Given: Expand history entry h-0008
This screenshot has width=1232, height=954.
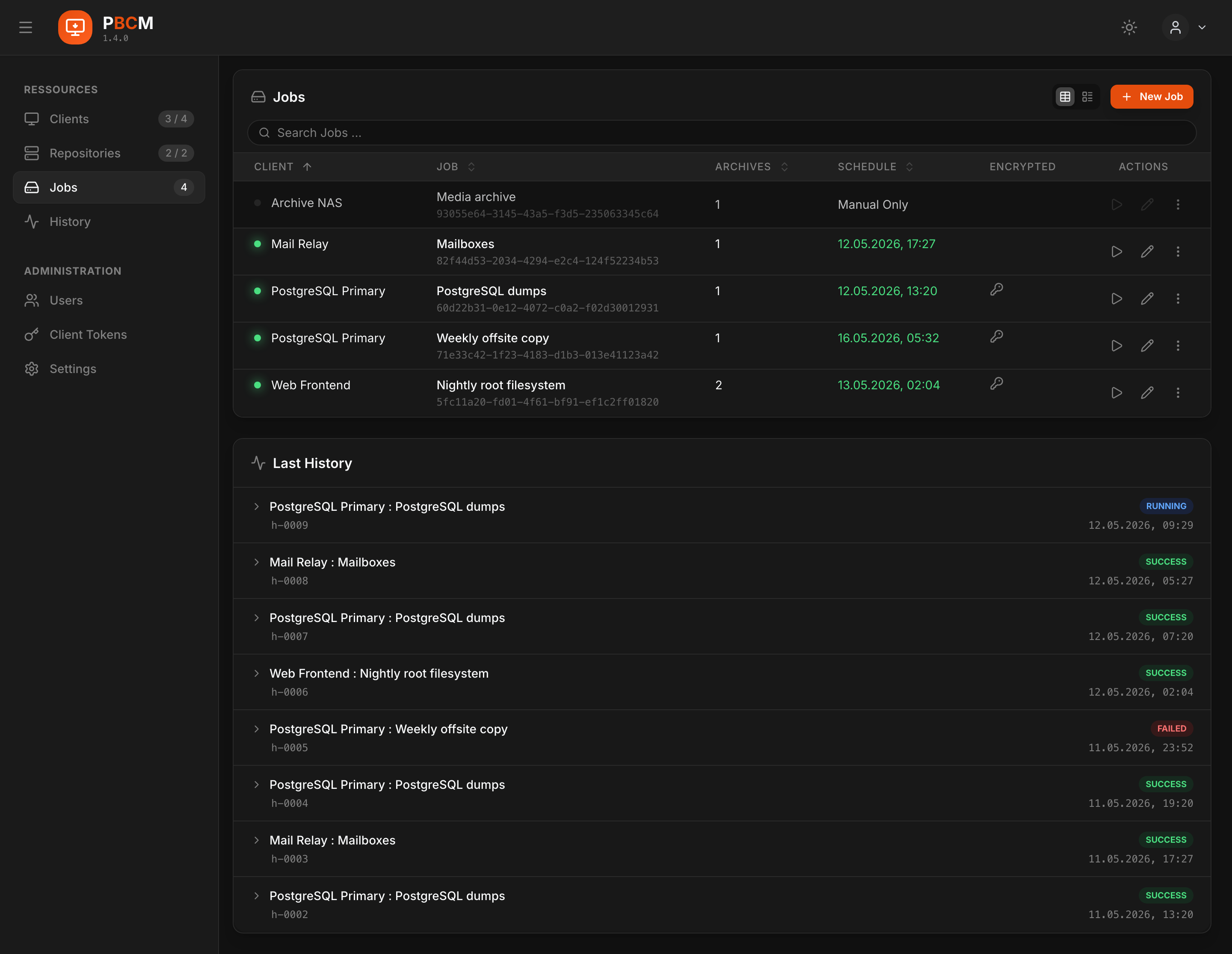Looking at the screenshot, I should 257,563.
